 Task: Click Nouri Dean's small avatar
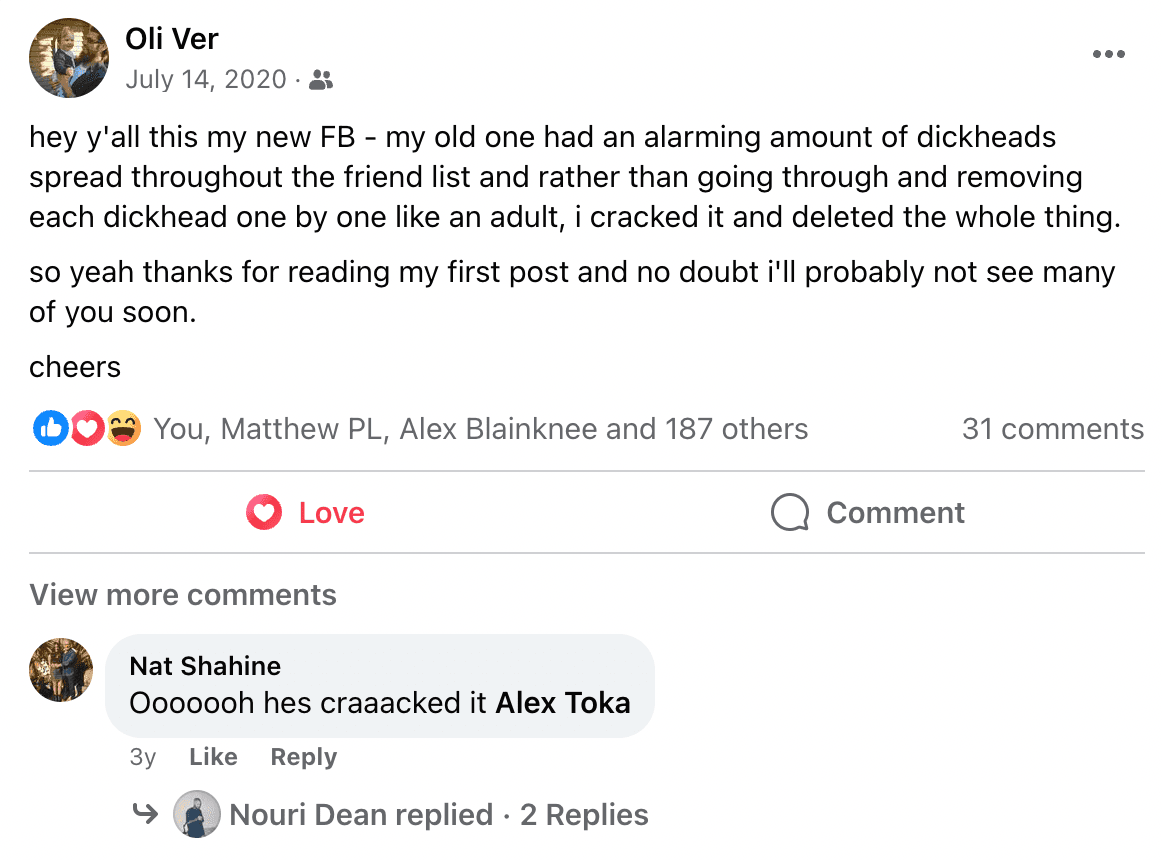196,814
